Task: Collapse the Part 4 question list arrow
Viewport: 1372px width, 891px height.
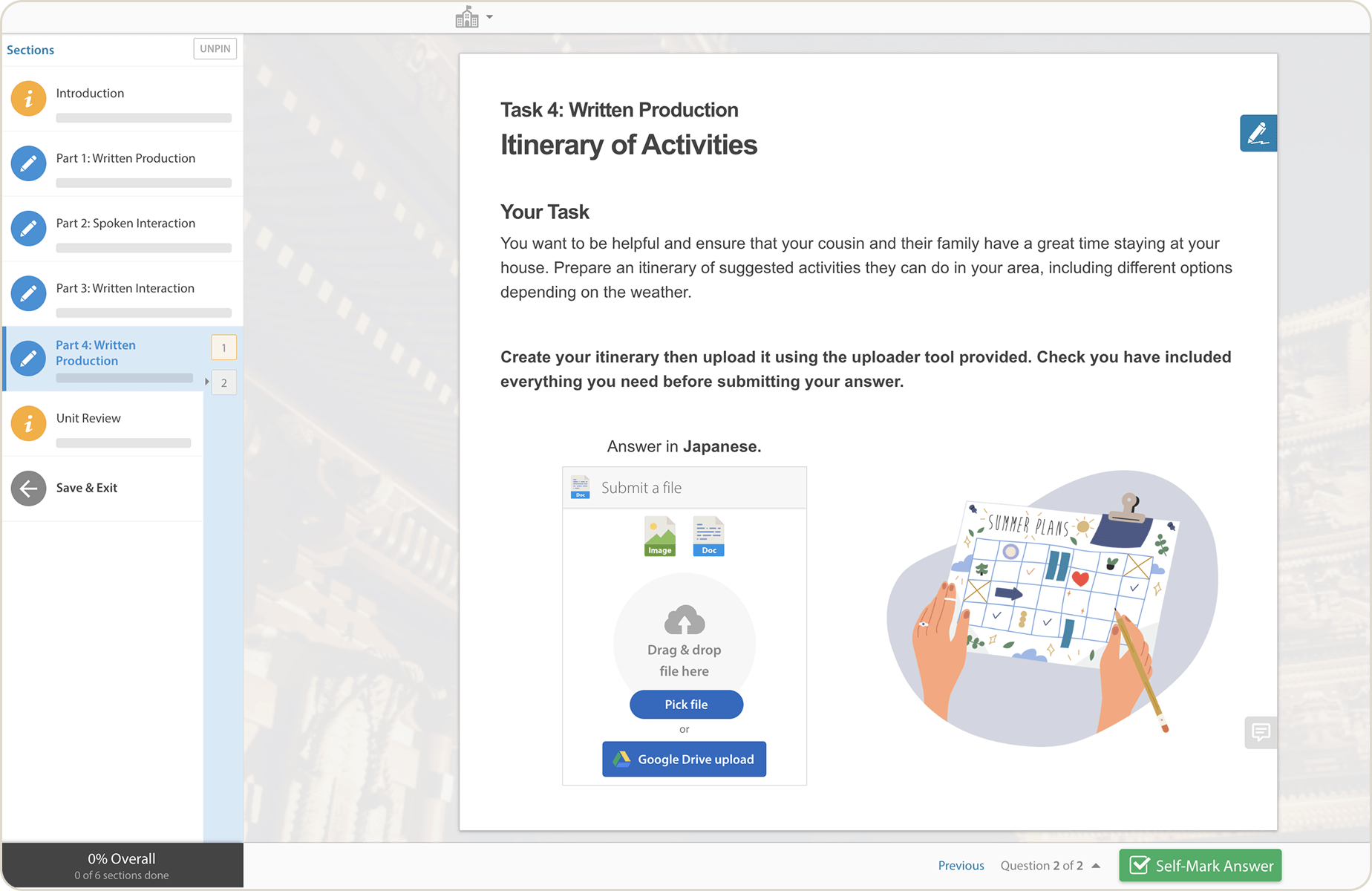Action: coord(207,382)
